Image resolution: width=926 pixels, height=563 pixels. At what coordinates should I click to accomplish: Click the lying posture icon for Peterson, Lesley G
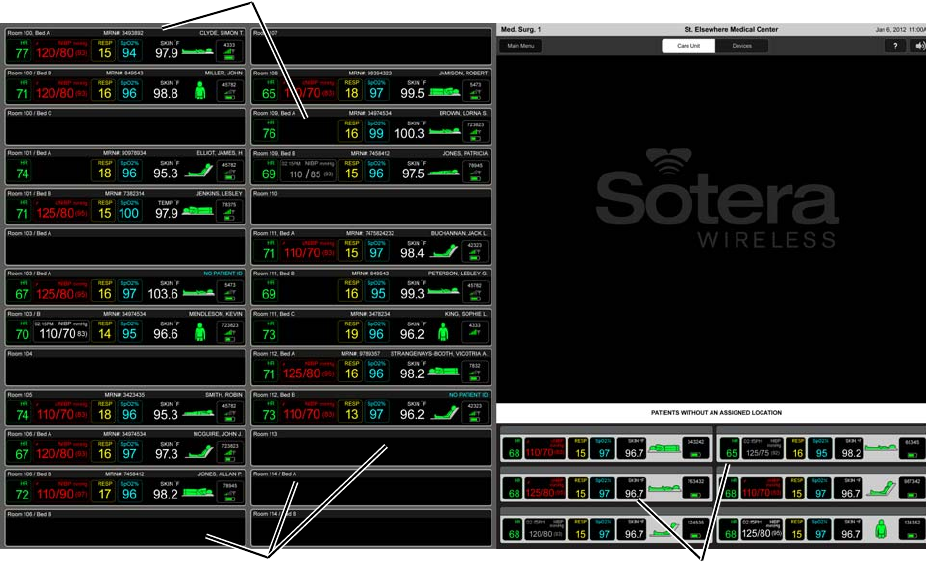[x=444, y=291]
